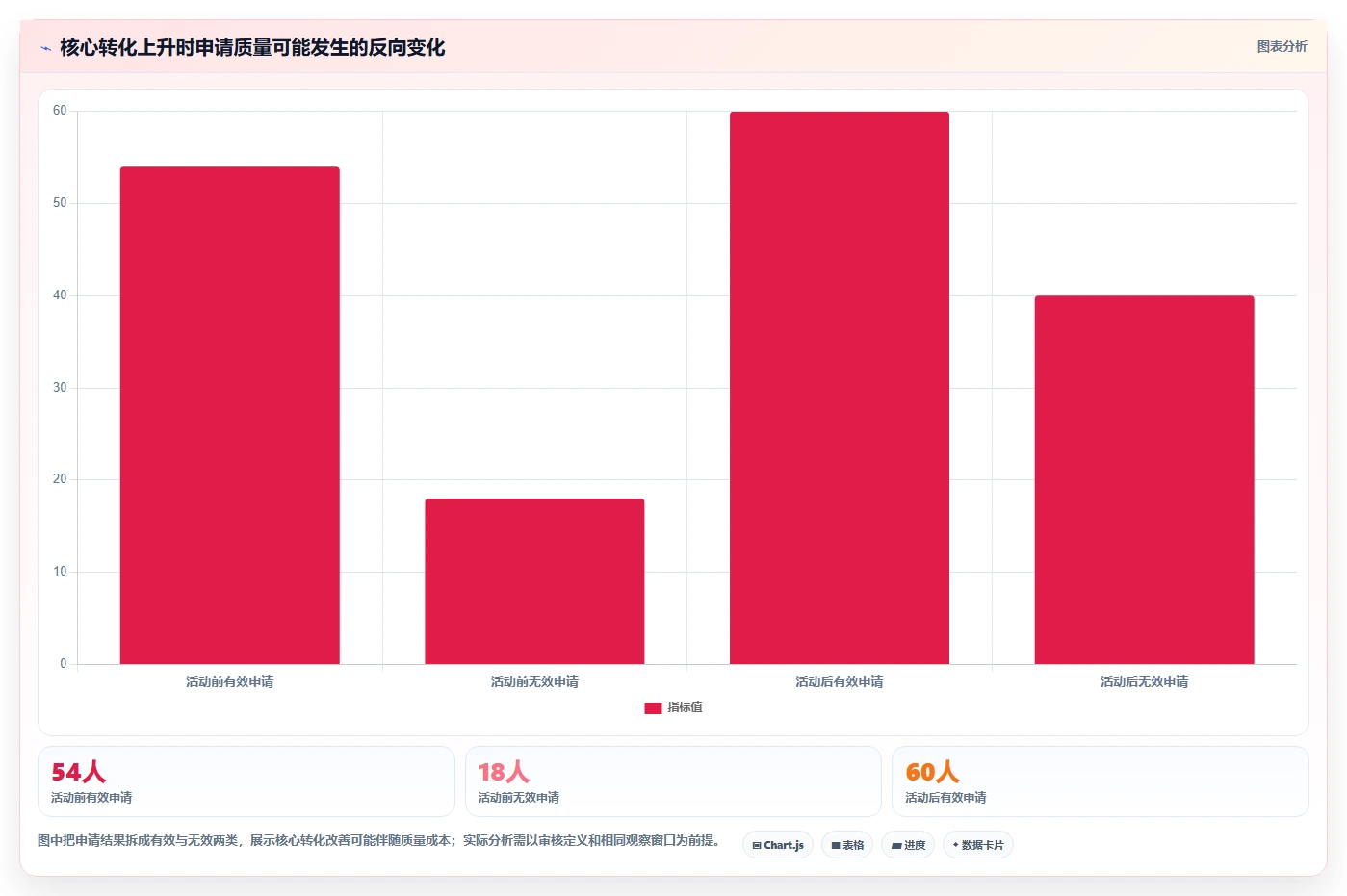Click the 图表分析 label in the header
The height and width of the screenshot is (896, 1347).
tap(1282, 46)
